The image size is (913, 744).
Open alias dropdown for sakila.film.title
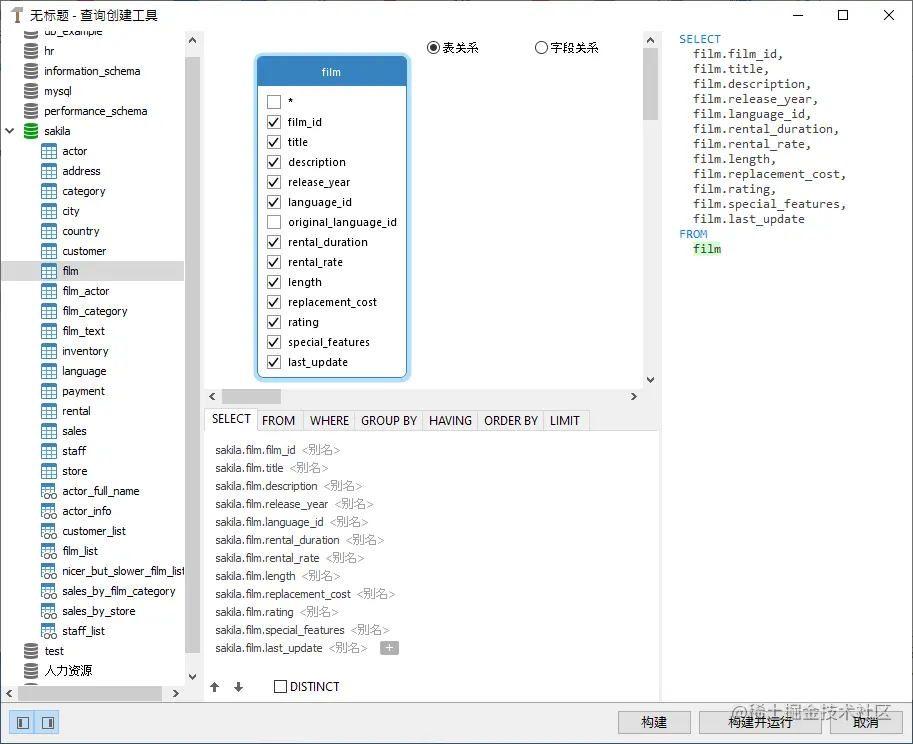(309, 468)
